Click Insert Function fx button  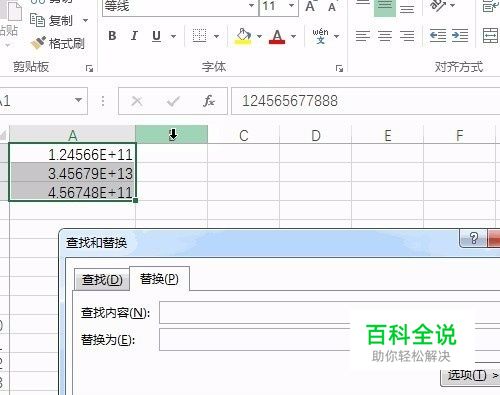209,101
